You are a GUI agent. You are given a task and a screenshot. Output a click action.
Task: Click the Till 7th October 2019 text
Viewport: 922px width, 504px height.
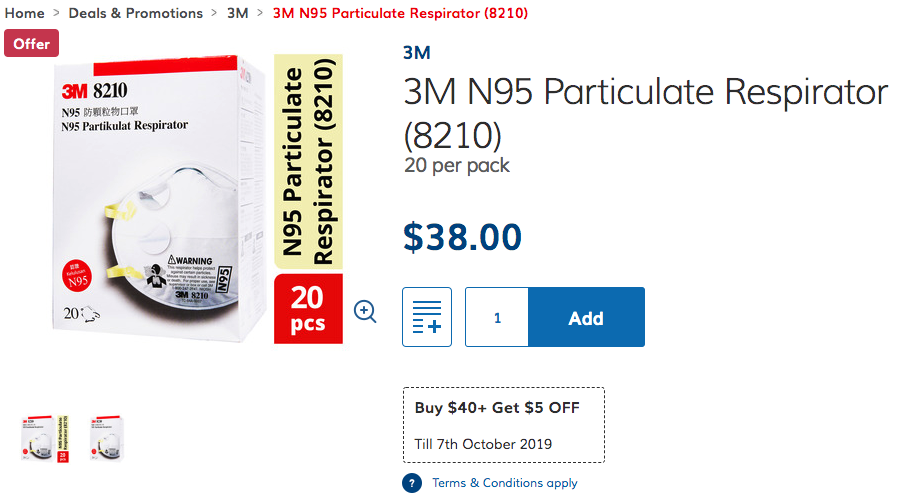click(483, 444)
